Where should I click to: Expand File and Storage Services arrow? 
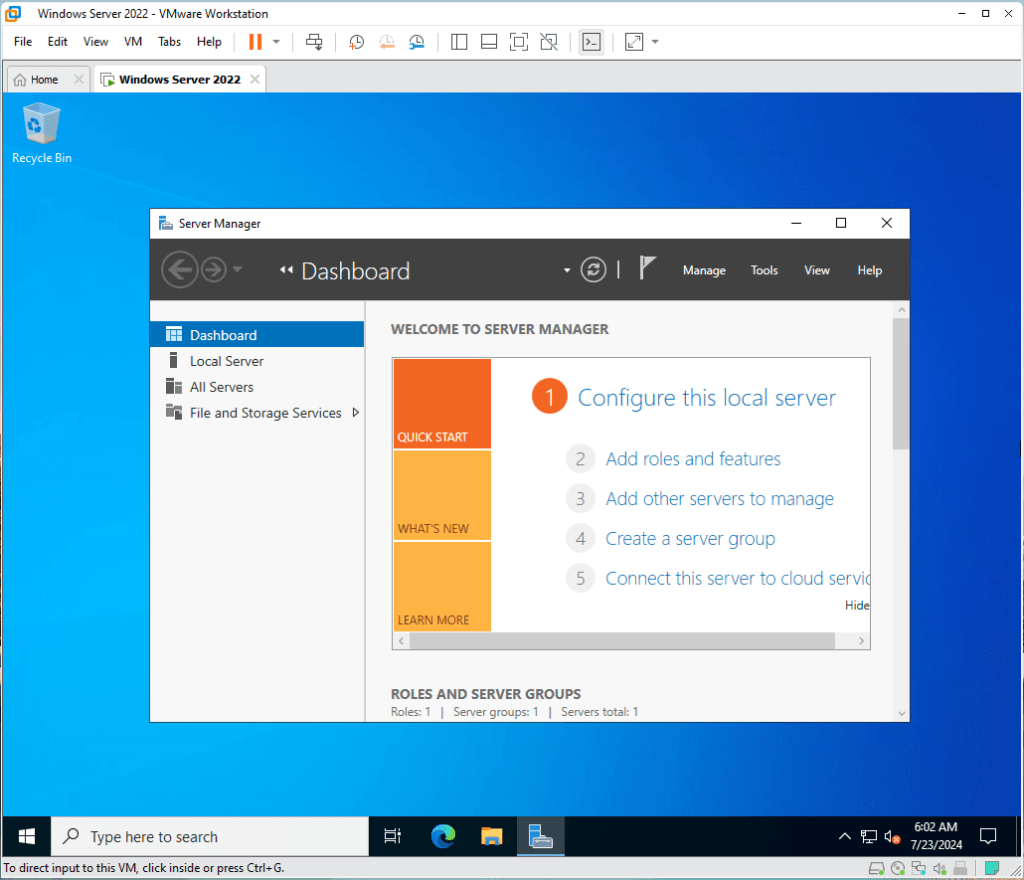356,413
